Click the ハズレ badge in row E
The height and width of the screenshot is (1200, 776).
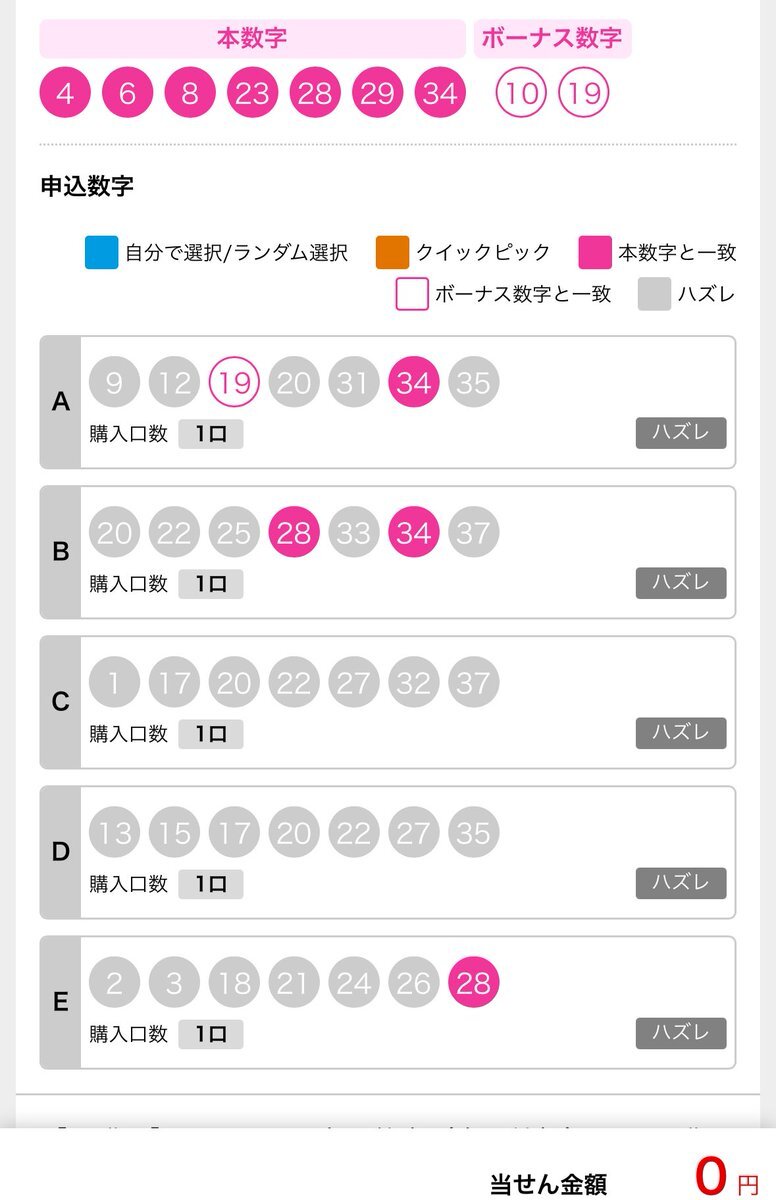point(681,1033)
